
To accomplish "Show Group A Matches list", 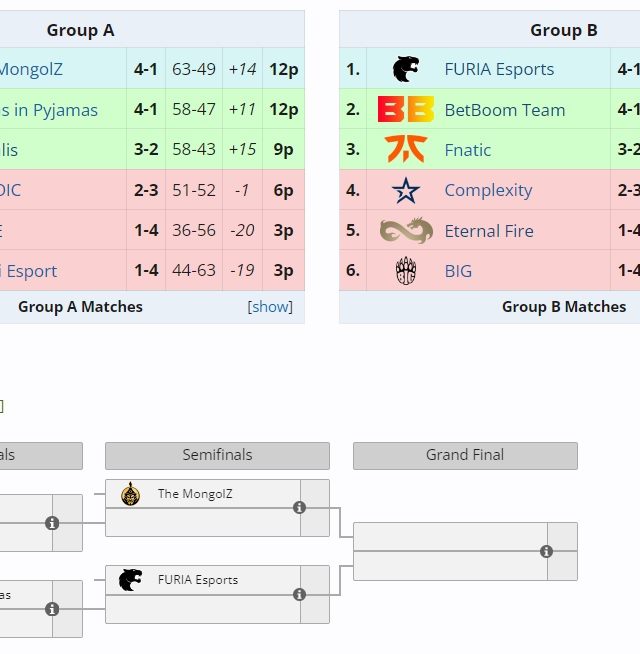I will pyautogui.click(x=270, y=307).
